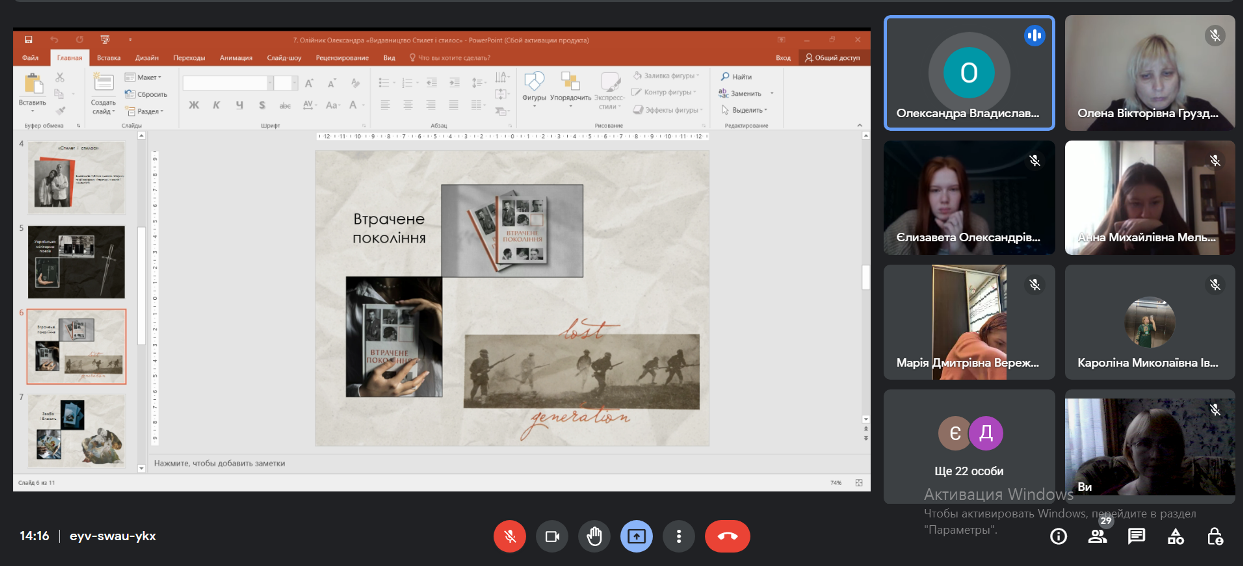This screenshot has width=1243, height=566.
Task: Open host controls lock icon
Action: click(x=1214, y=536)
